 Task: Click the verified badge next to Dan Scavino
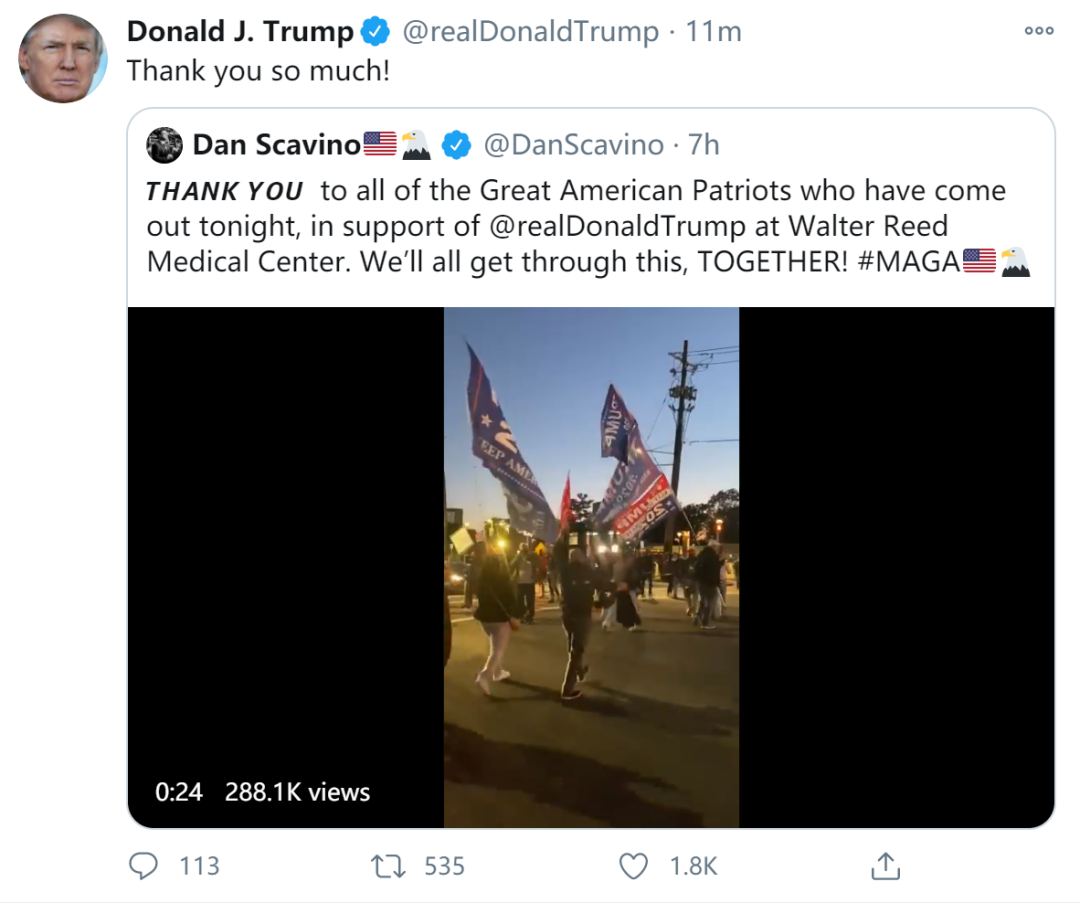click(x=457, y=145)
